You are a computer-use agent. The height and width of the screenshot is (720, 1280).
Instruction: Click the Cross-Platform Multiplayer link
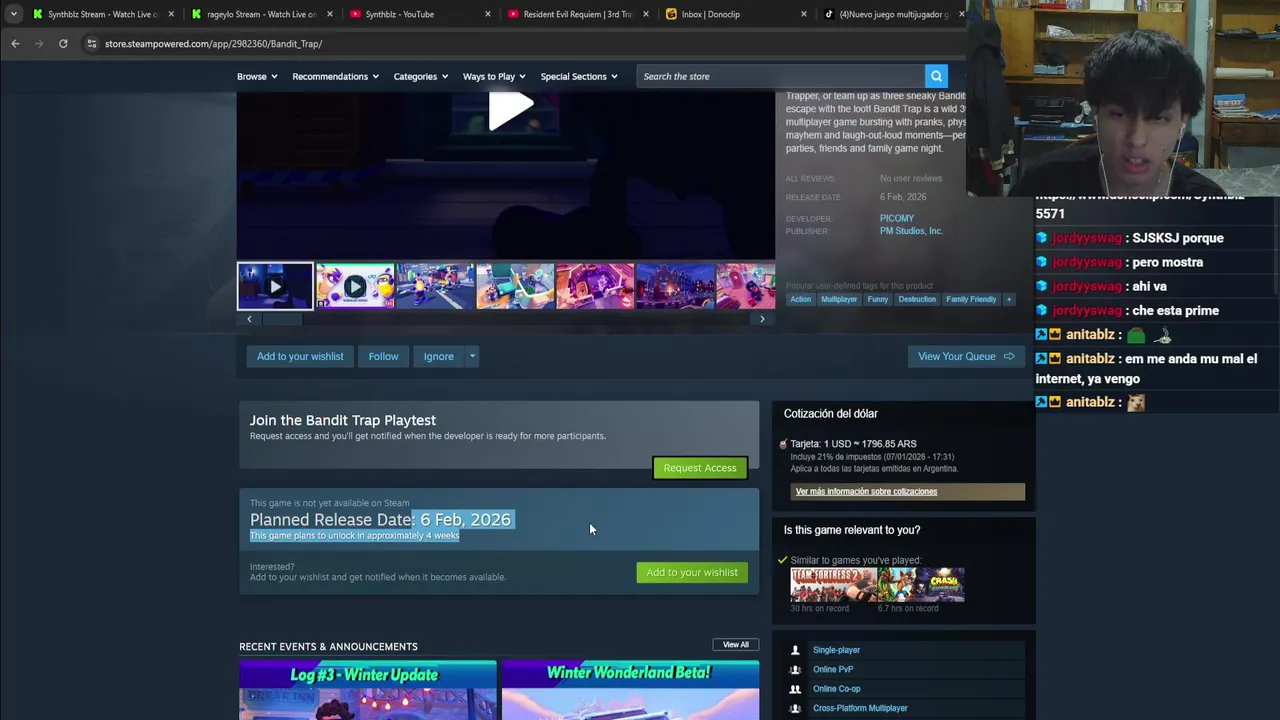click(860, 708)
